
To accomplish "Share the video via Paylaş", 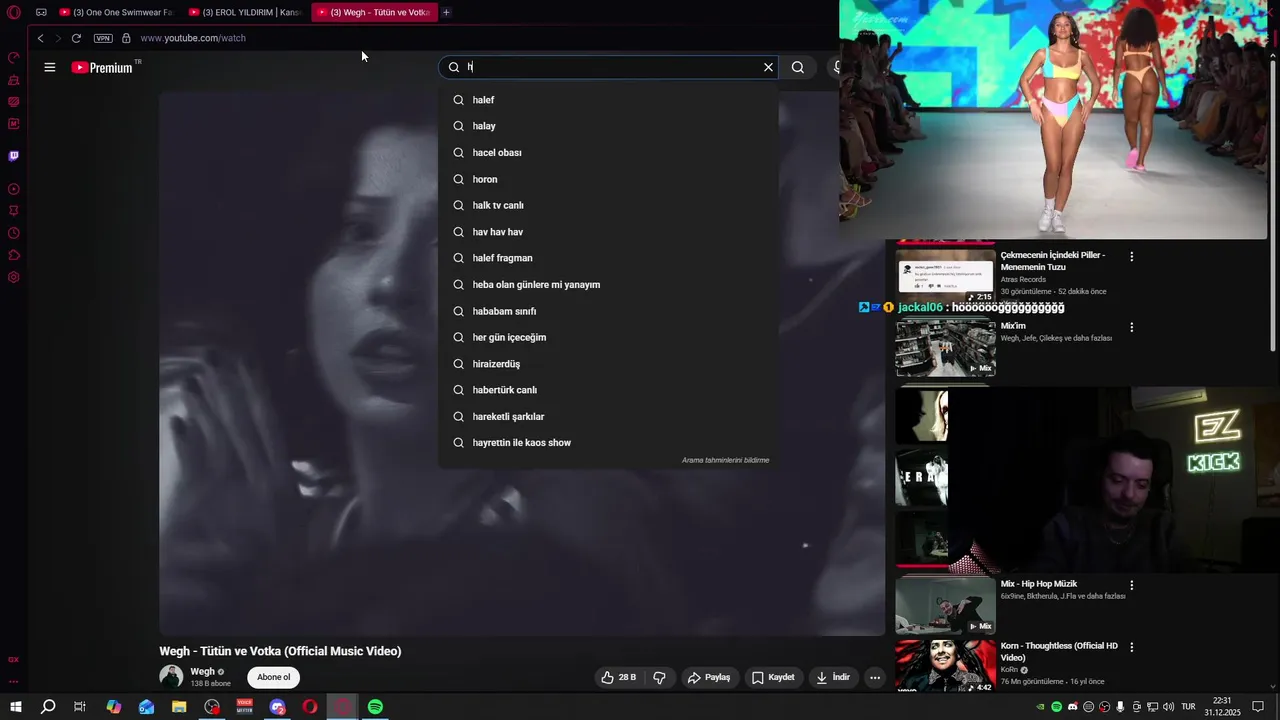I will (709, 677).
